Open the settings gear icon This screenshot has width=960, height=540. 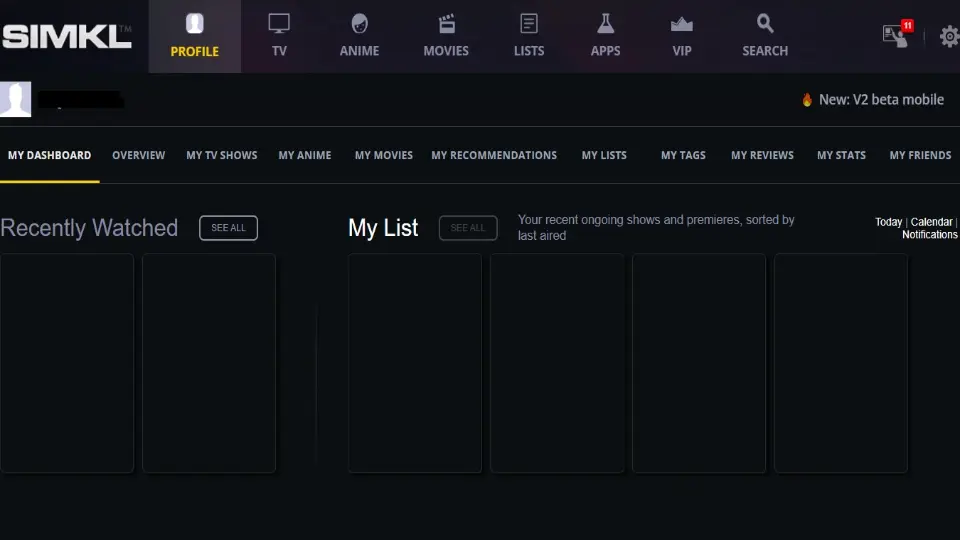click(x=950, y=37)
